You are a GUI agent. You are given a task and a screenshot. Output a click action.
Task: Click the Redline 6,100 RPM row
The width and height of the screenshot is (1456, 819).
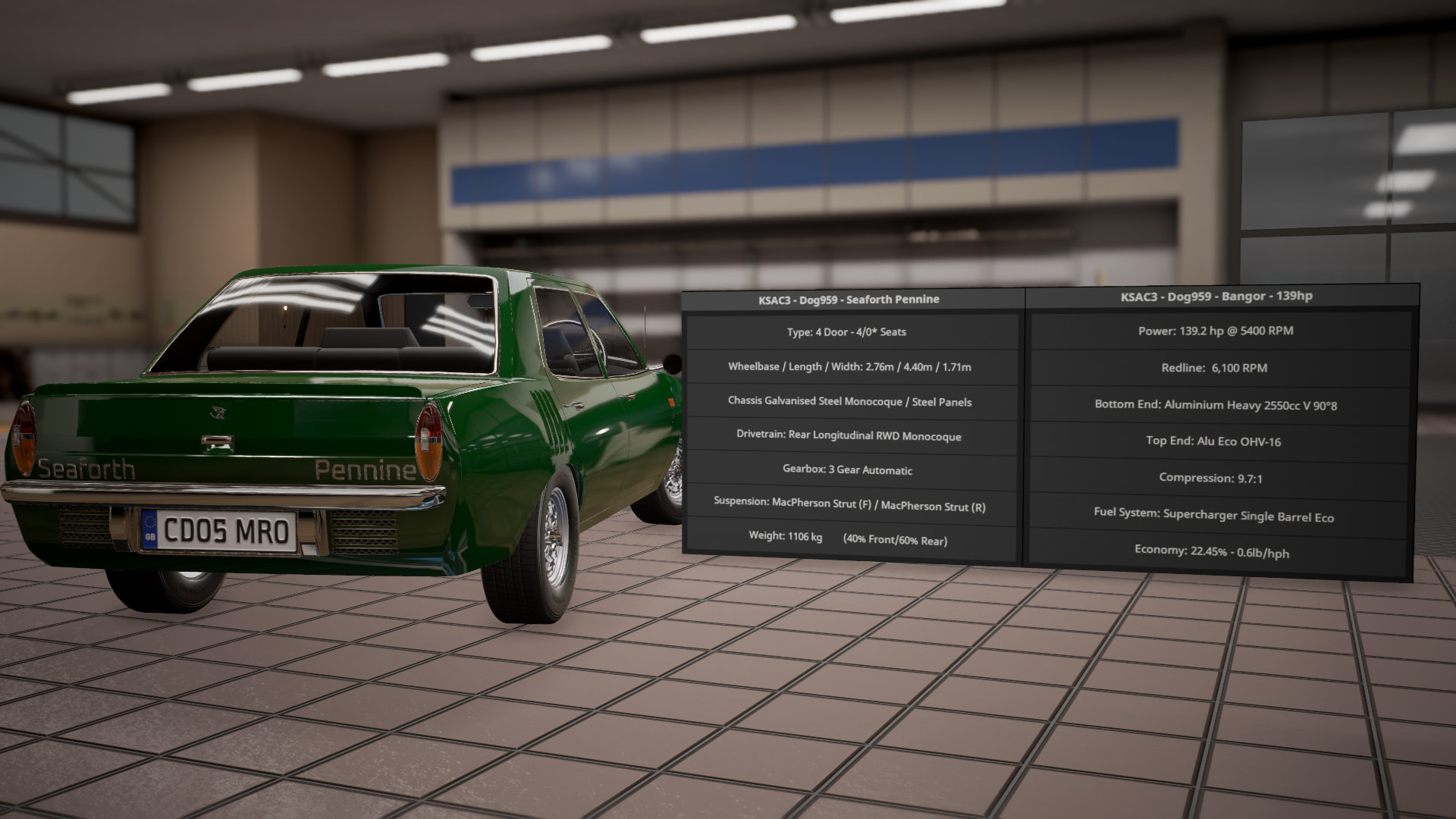click(x=1215, y=368)
